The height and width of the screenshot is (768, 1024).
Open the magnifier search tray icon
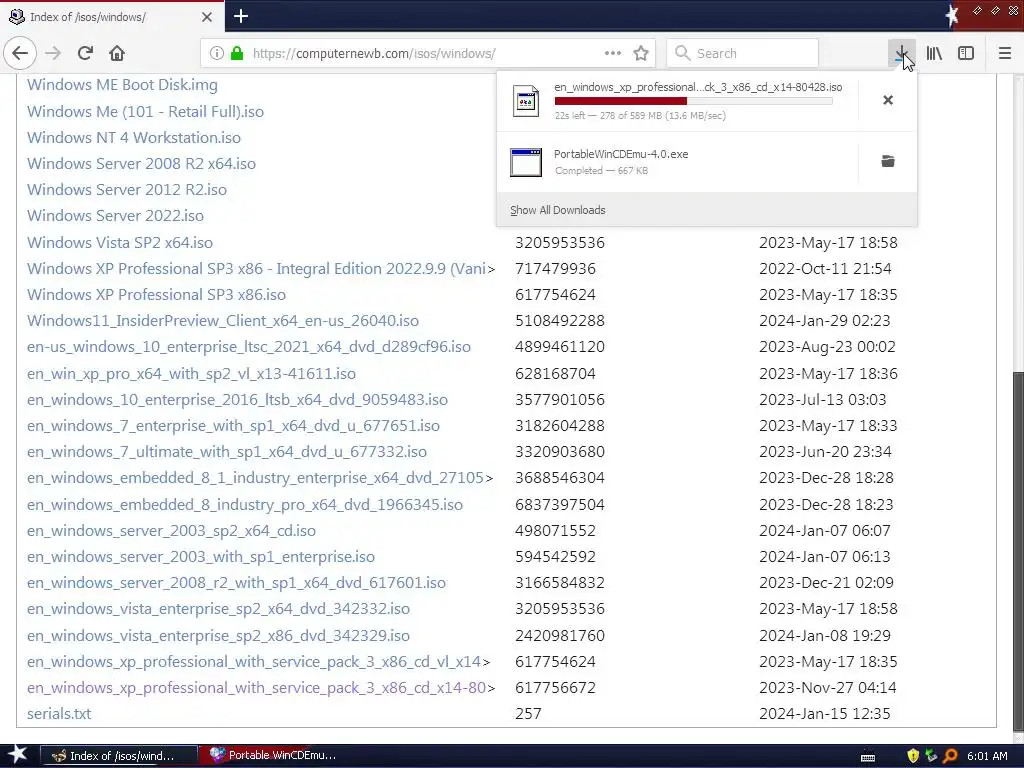pyautogui.click(x=950, y=756)
